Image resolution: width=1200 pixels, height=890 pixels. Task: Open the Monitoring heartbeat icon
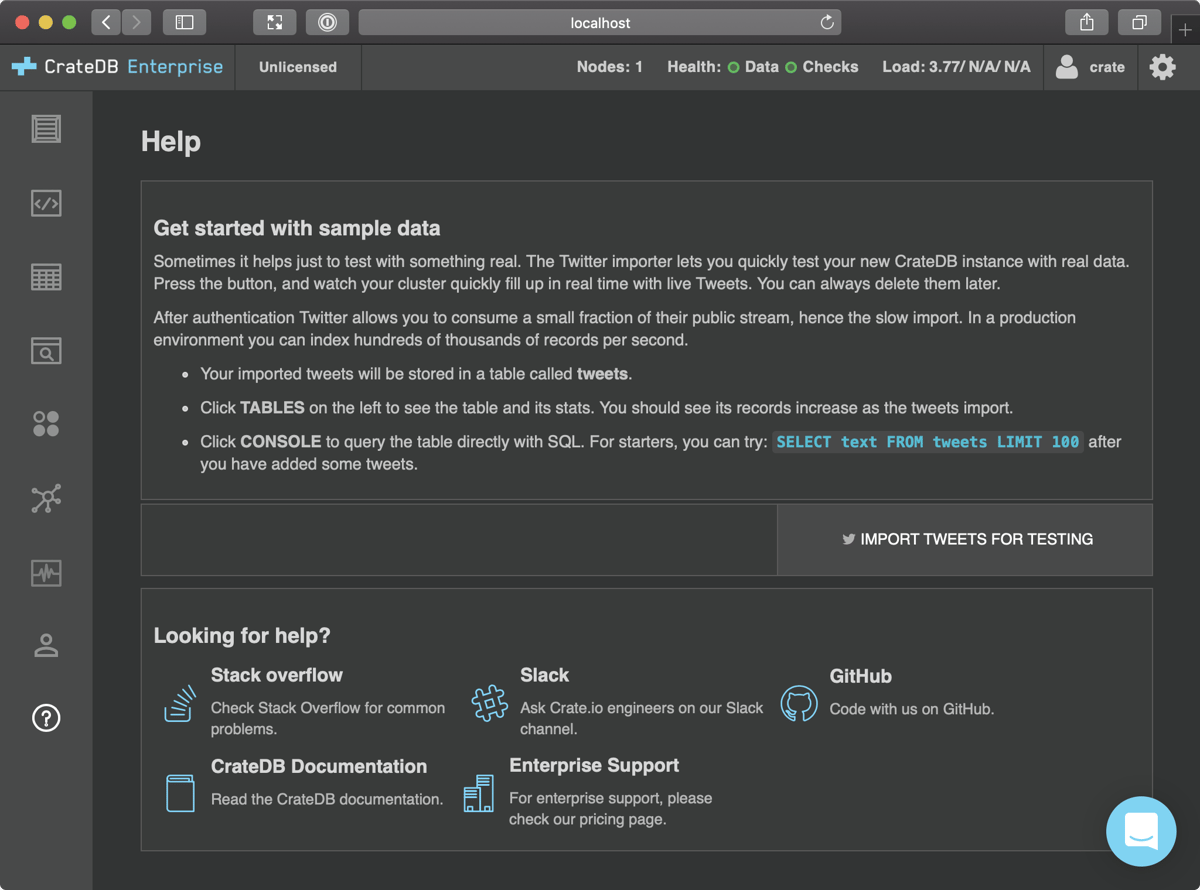coord(45,572)
